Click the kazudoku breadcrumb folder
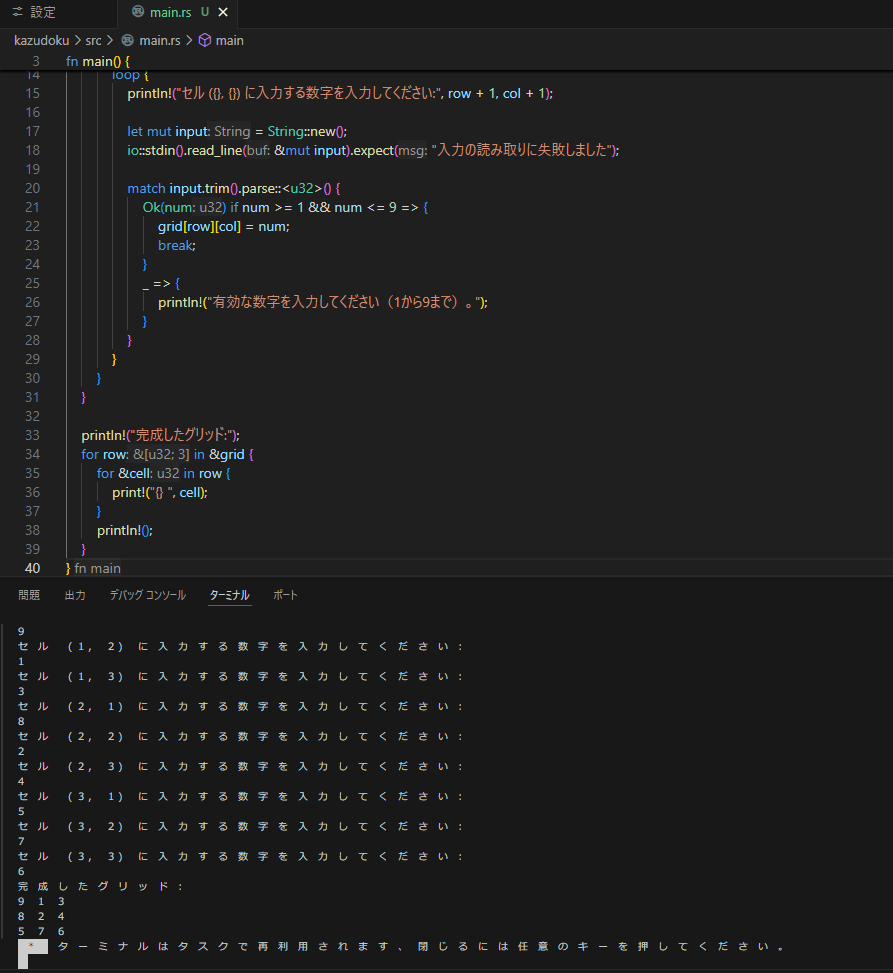 pyautogui.click(x=42, y=40)
